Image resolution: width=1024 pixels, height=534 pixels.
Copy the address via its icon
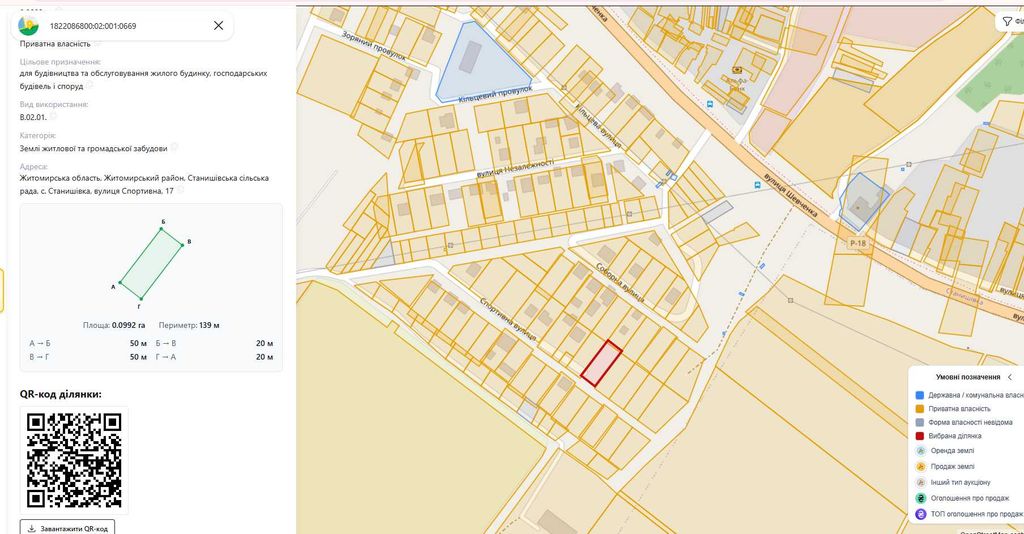pyautogui.click(x=180, y=191)
